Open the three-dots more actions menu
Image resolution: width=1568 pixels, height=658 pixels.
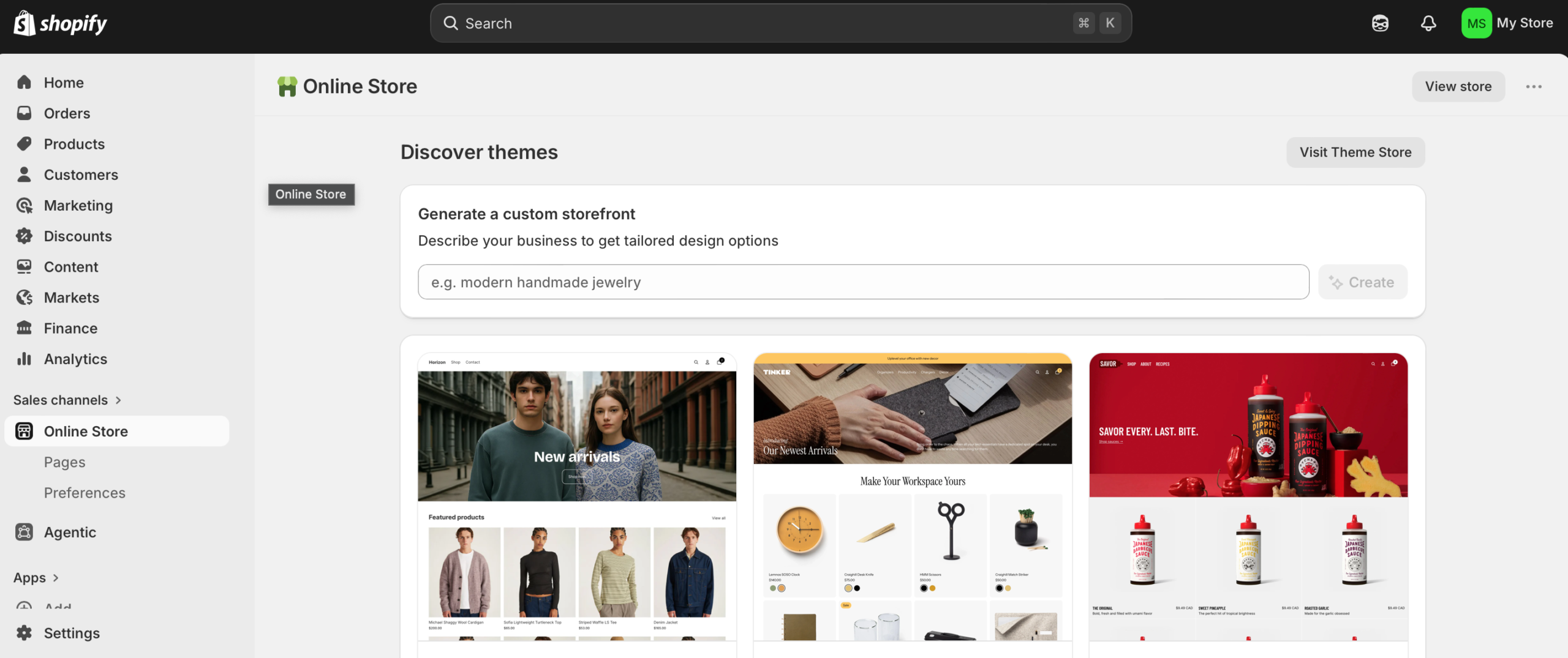pyautogui.click(x=1534, y=86)
